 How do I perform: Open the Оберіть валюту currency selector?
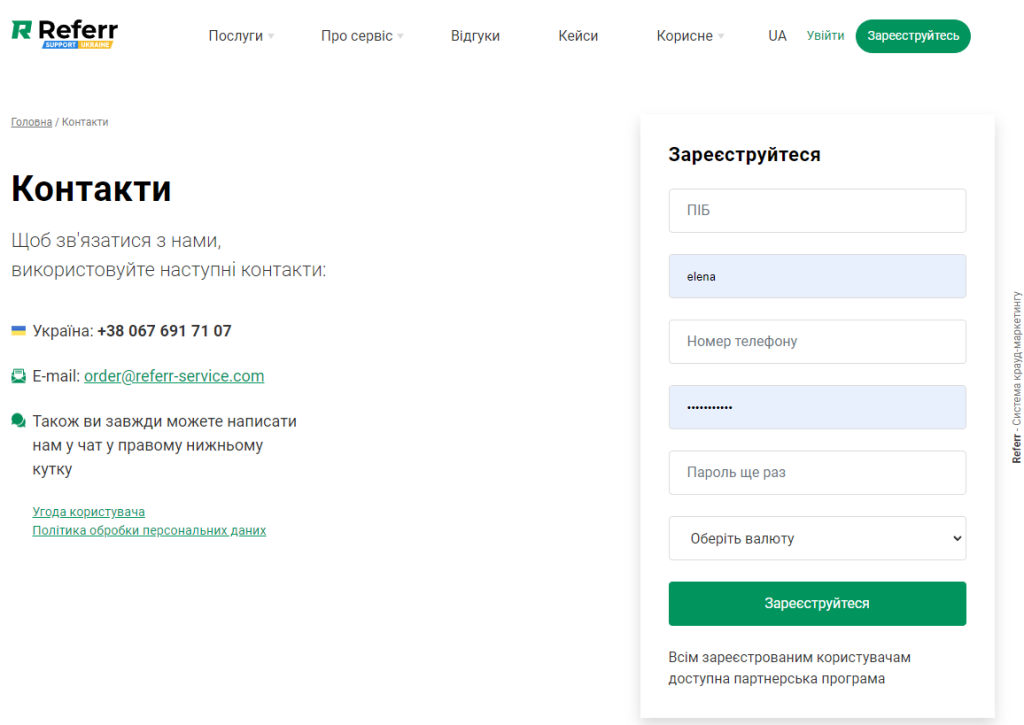(x=817, y=538)
